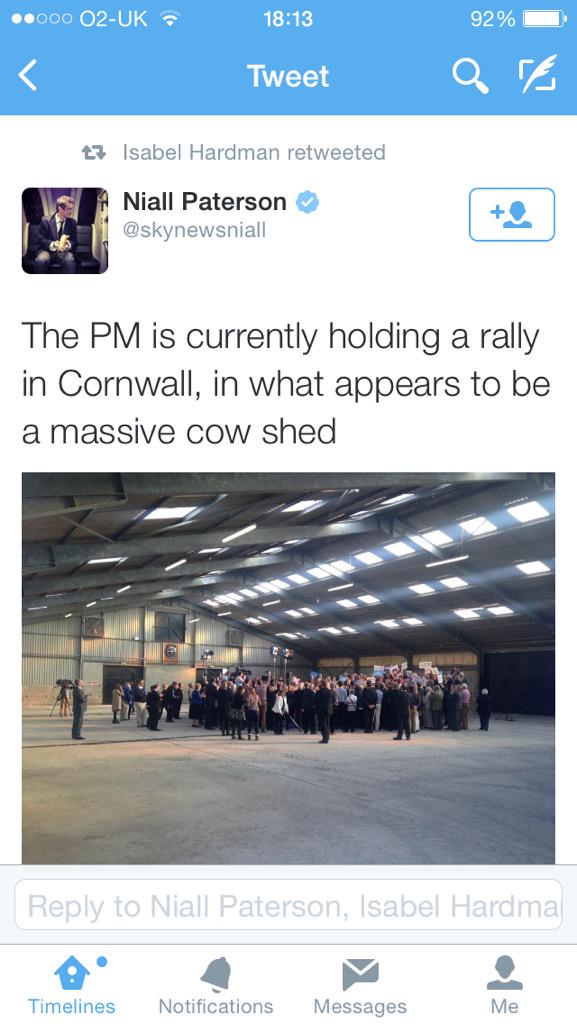The image size is (577, 1024).
Task: Tap the Tweet title in header
Action: tap(288, 76)
